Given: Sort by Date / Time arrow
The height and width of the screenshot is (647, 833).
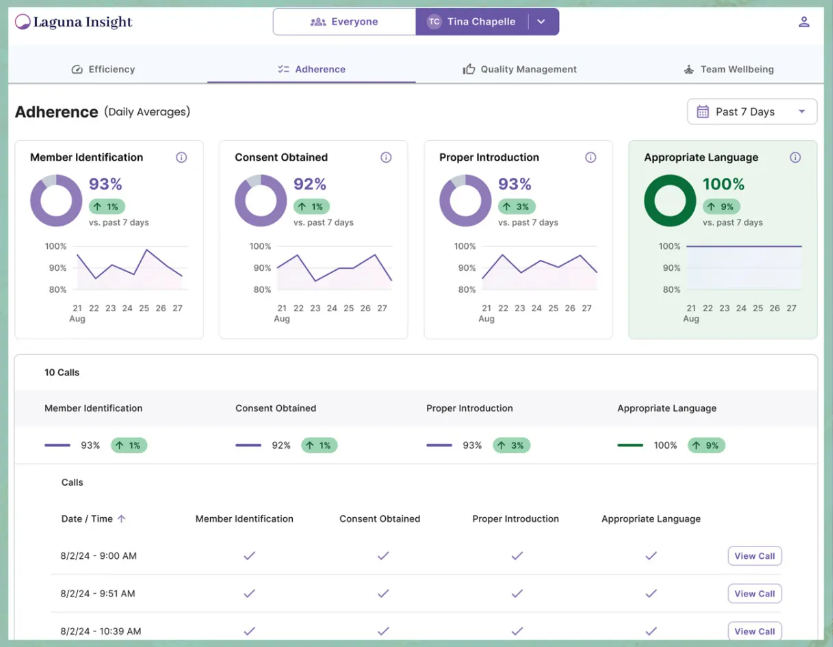Looking at the screenshot, I should pos(122,519).
